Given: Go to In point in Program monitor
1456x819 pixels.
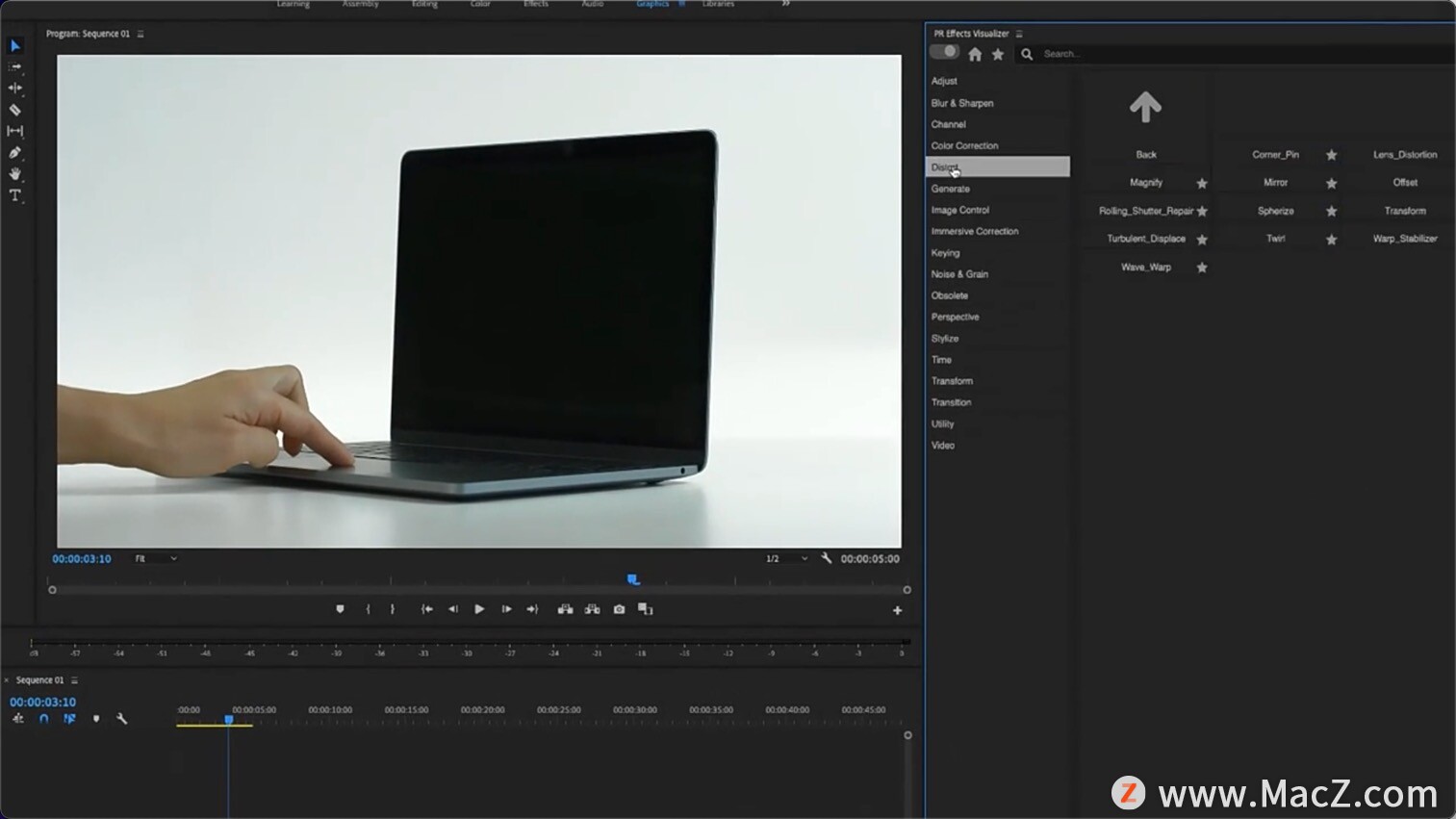Looking at the screenshot, I should point(426,609).
